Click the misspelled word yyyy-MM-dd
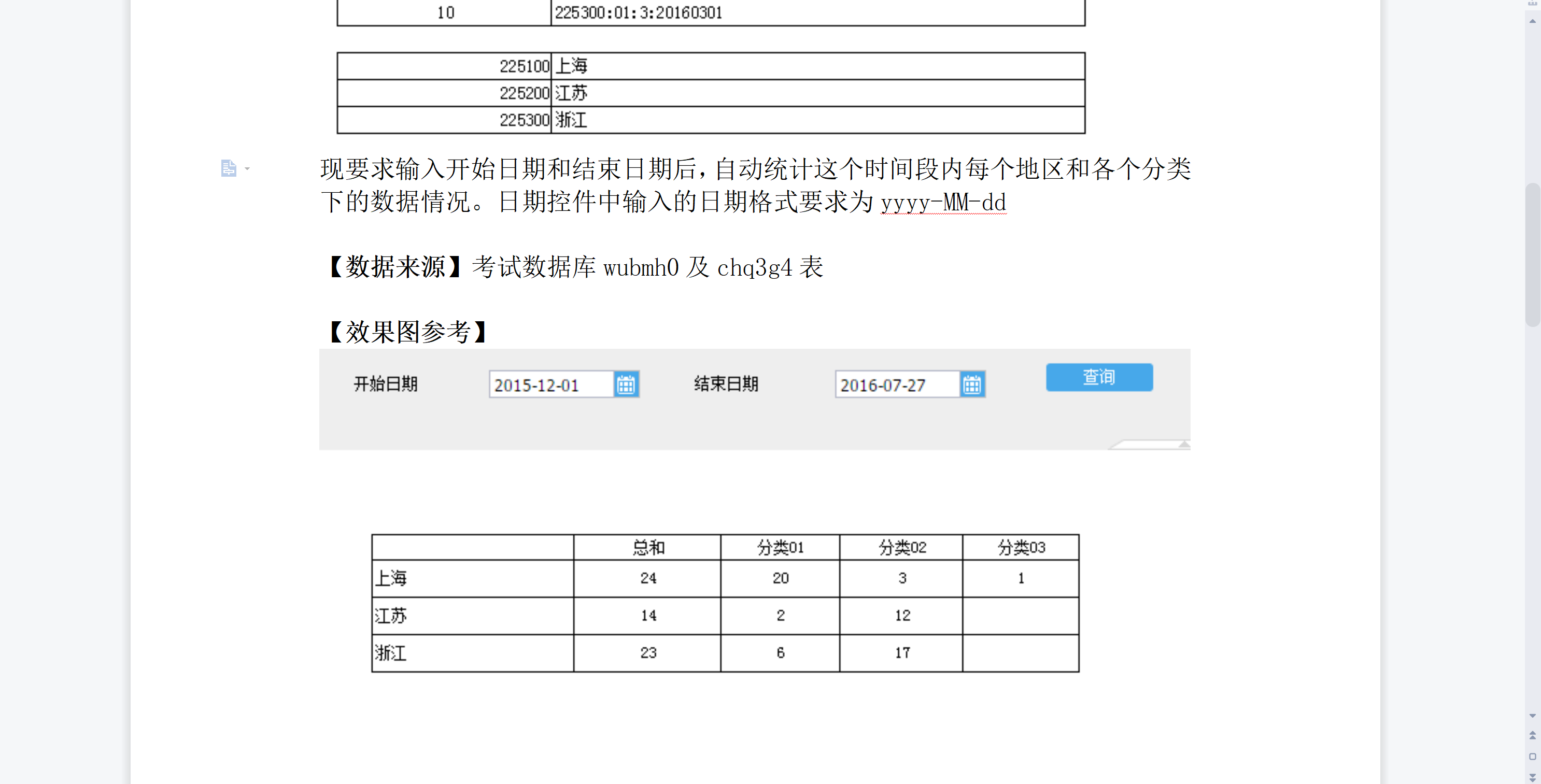 (x=943, y=202)
